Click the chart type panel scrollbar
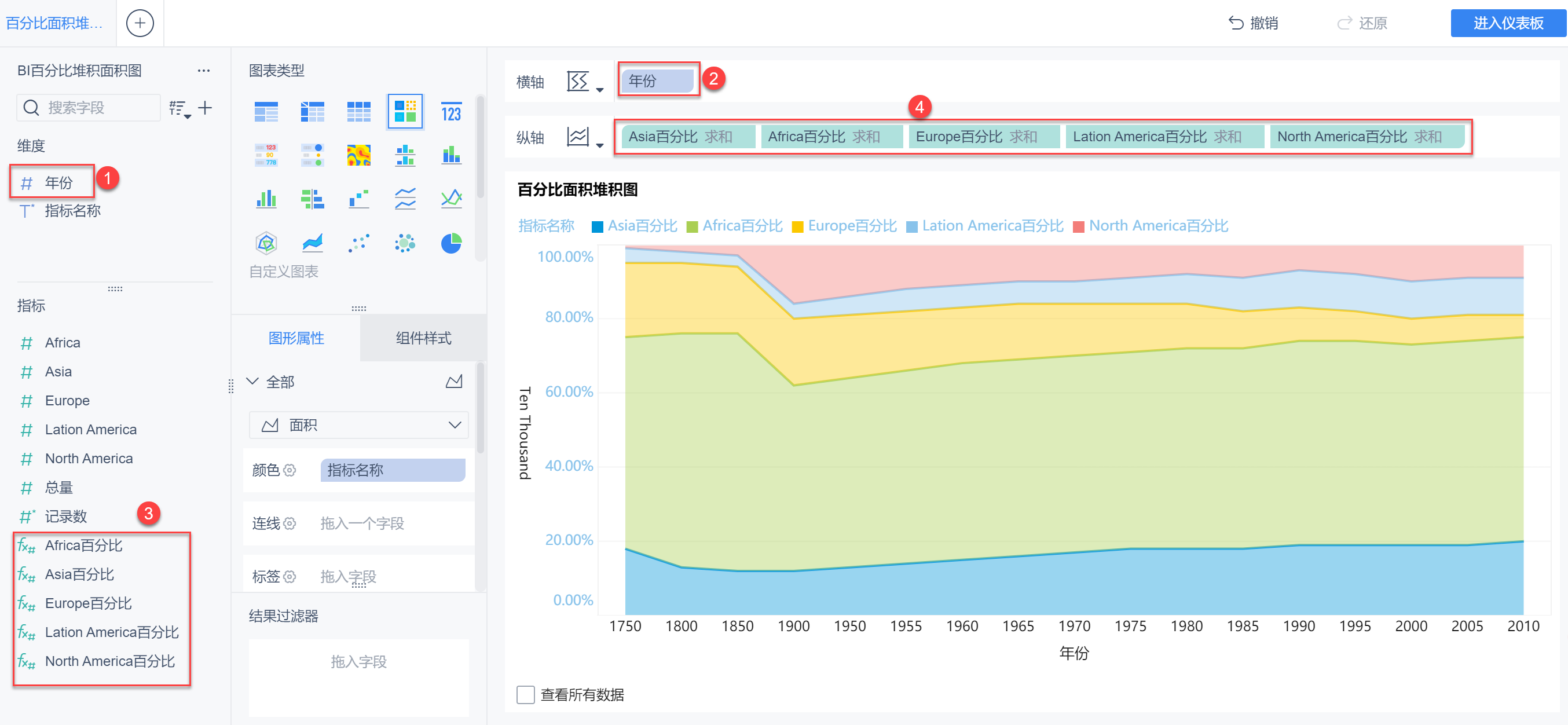This screenshot has width=1568, height=725. tap(480, 146)
